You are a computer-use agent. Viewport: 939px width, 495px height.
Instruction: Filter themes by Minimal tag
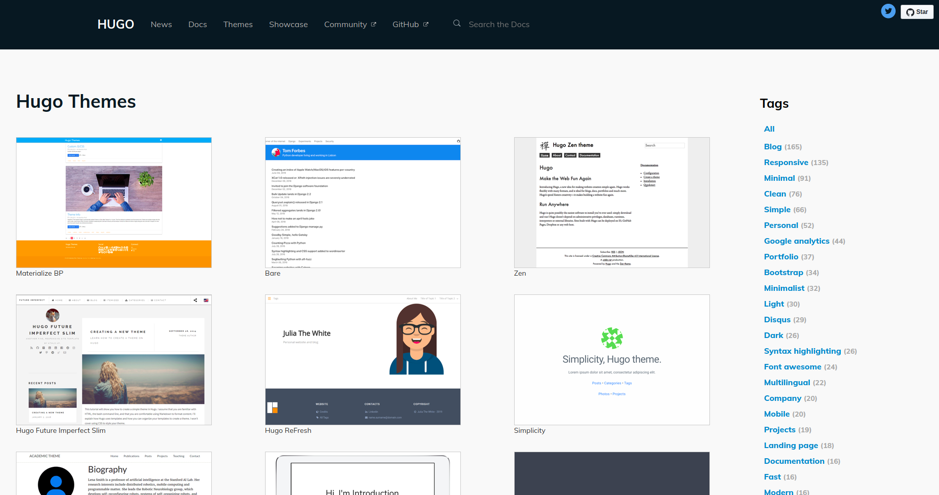pos(779,178)
